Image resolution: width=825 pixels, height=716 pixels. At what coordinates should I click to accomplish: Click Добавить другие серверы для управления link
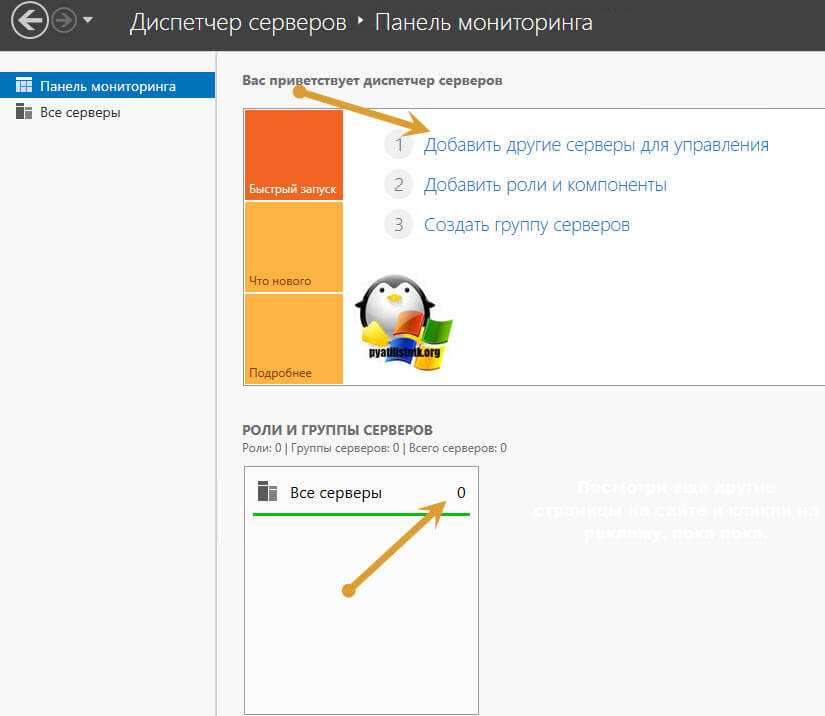click(x=596, y=145)
